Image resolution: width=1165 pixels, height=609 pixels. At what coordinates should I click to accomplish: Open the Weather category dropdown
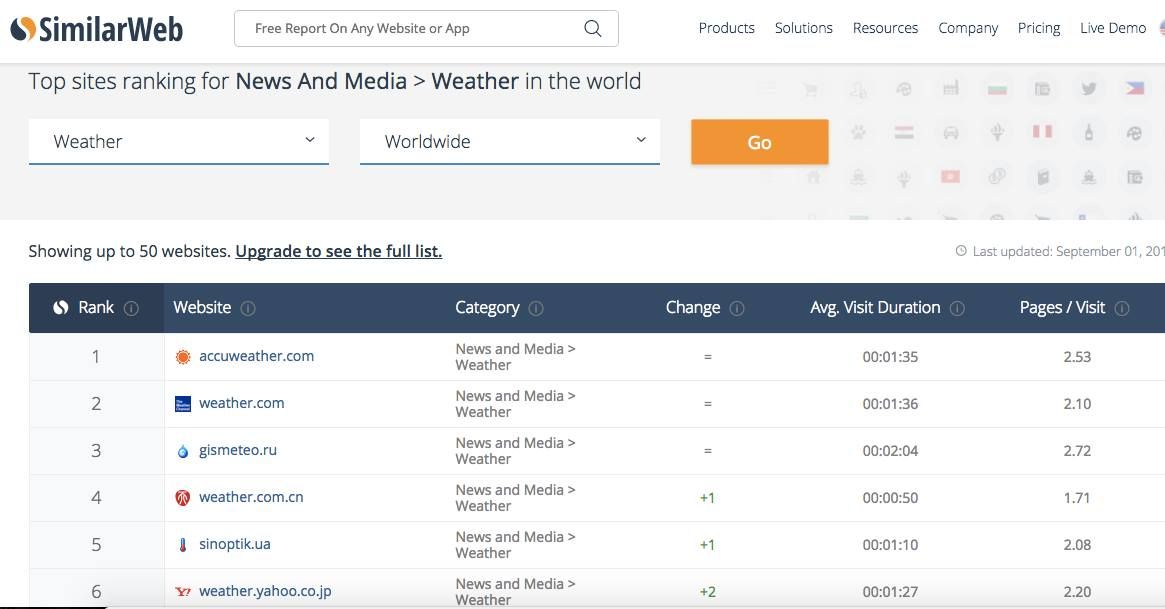coord(178,141)
